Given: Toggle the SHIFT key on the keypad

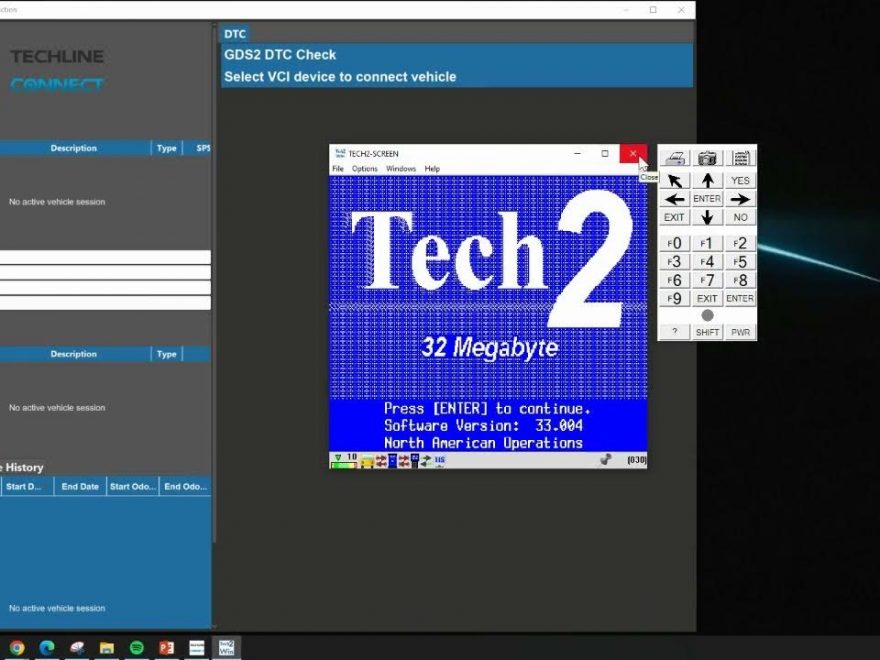Looking at the screenshot, I should point(707,332).
